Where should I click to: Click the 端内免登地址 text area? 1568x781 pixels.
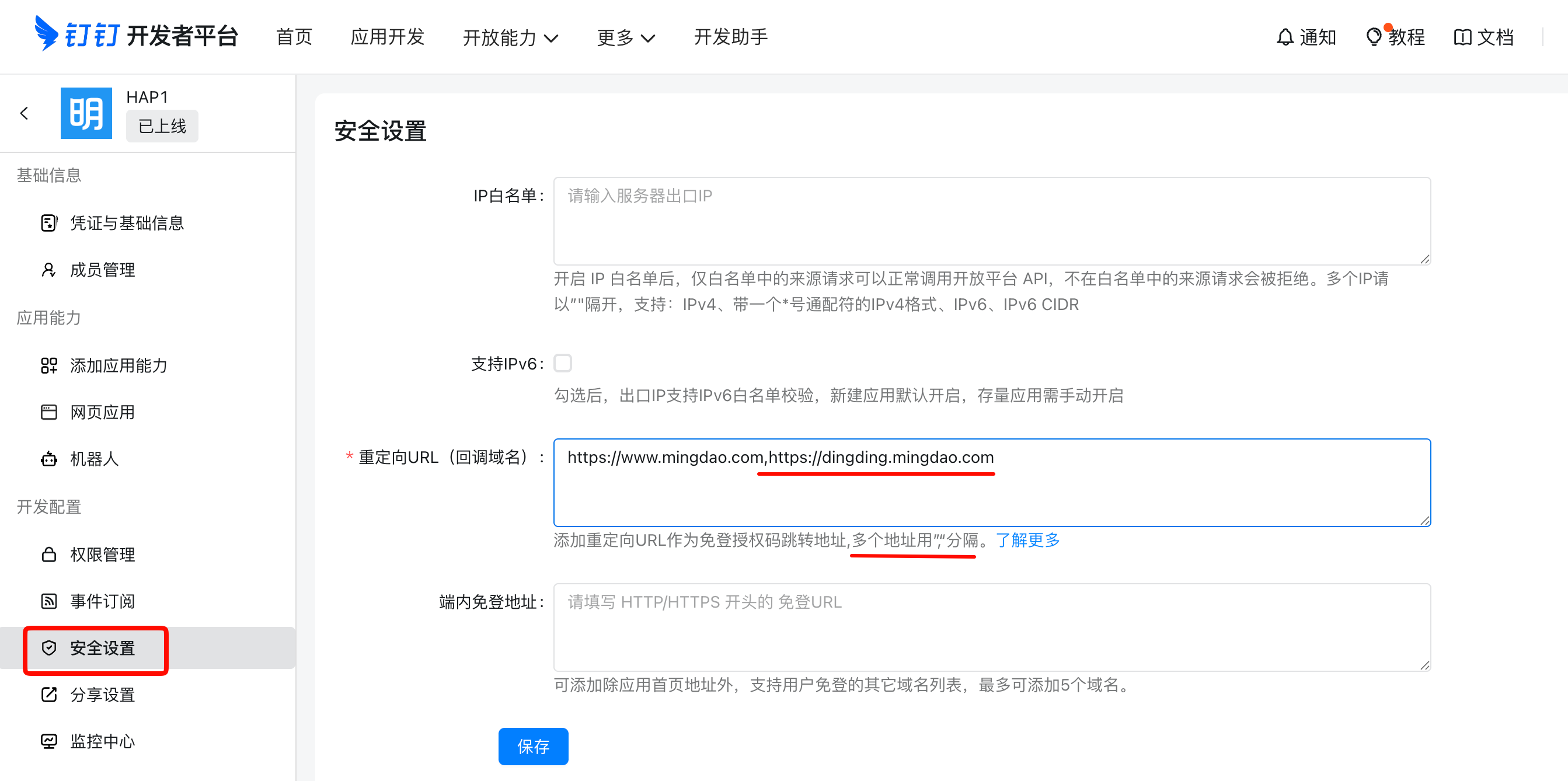point(992,627)
